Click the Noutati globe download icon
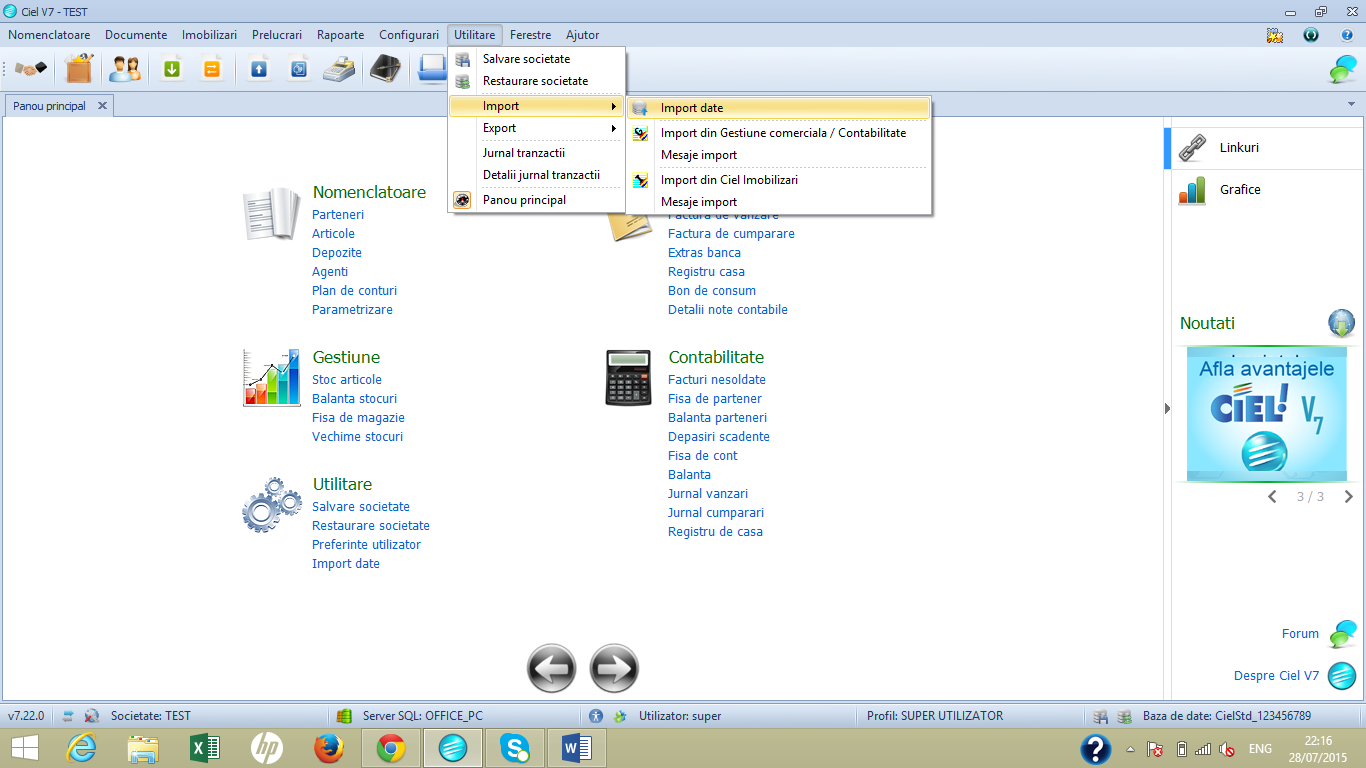The height and width of the screenshot is (768, 1366). click(1341, 323)
